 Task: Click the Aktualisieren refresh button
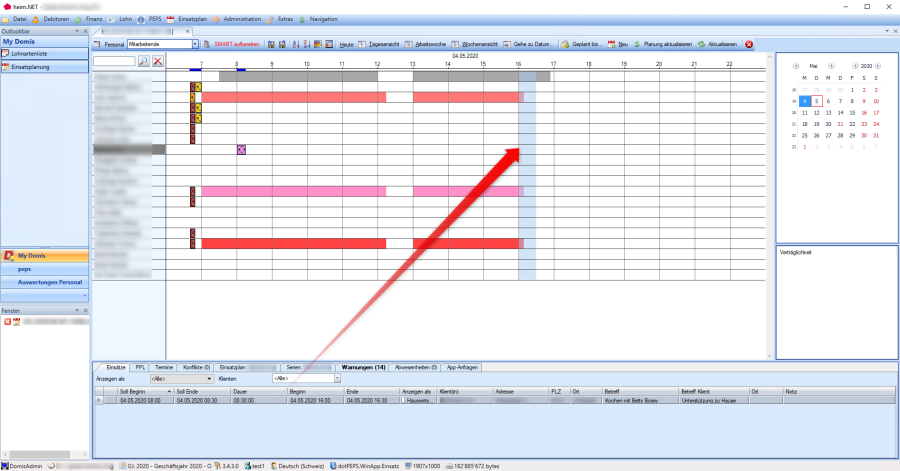pos(717,44)
